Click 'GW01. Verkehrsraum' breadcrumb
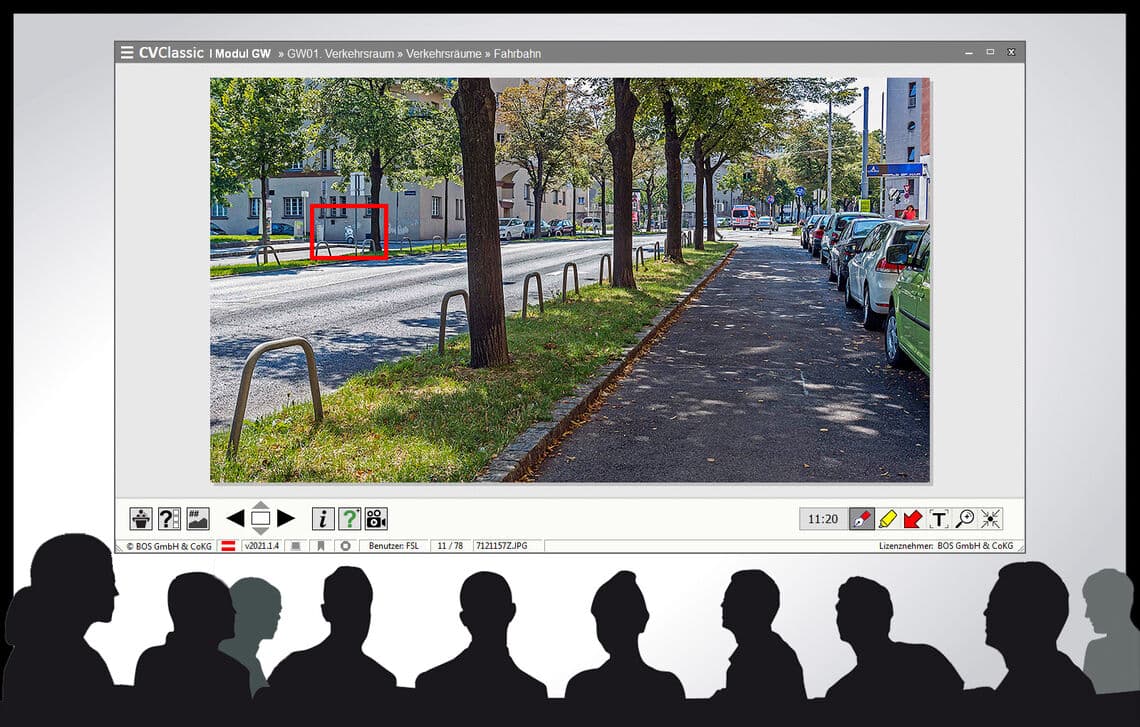Viewport: 1140px width, 727px height. 340,54
